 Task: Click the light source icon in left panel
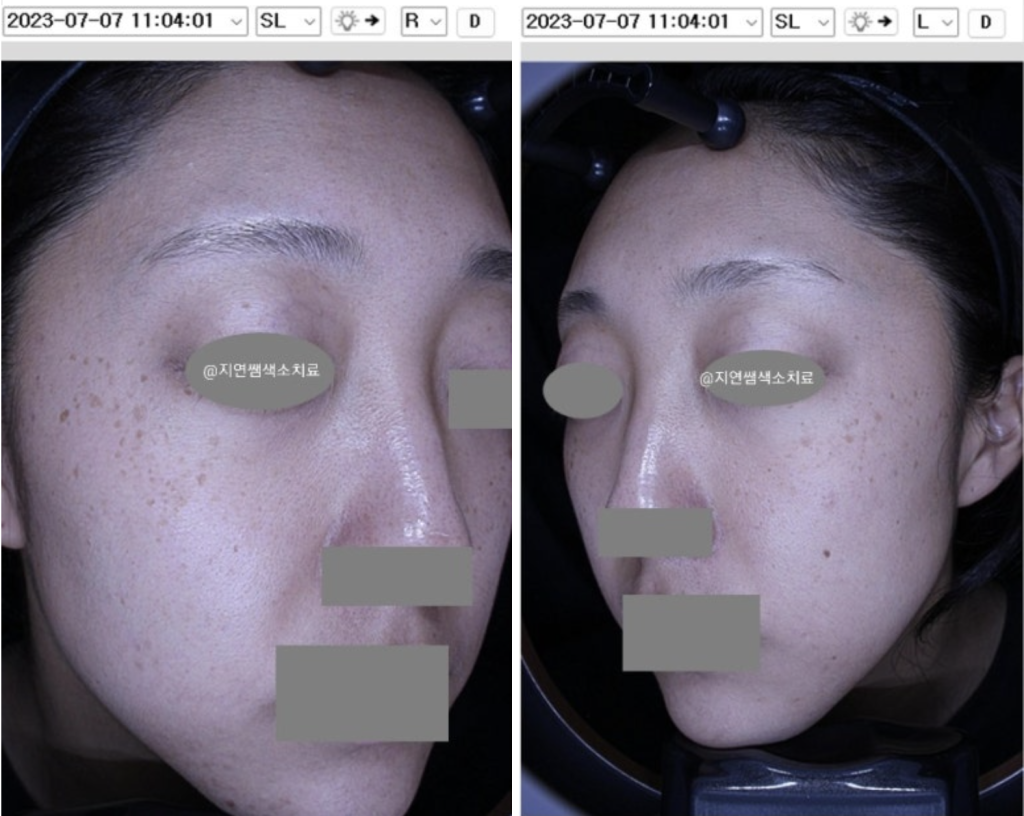click(357, 21)
